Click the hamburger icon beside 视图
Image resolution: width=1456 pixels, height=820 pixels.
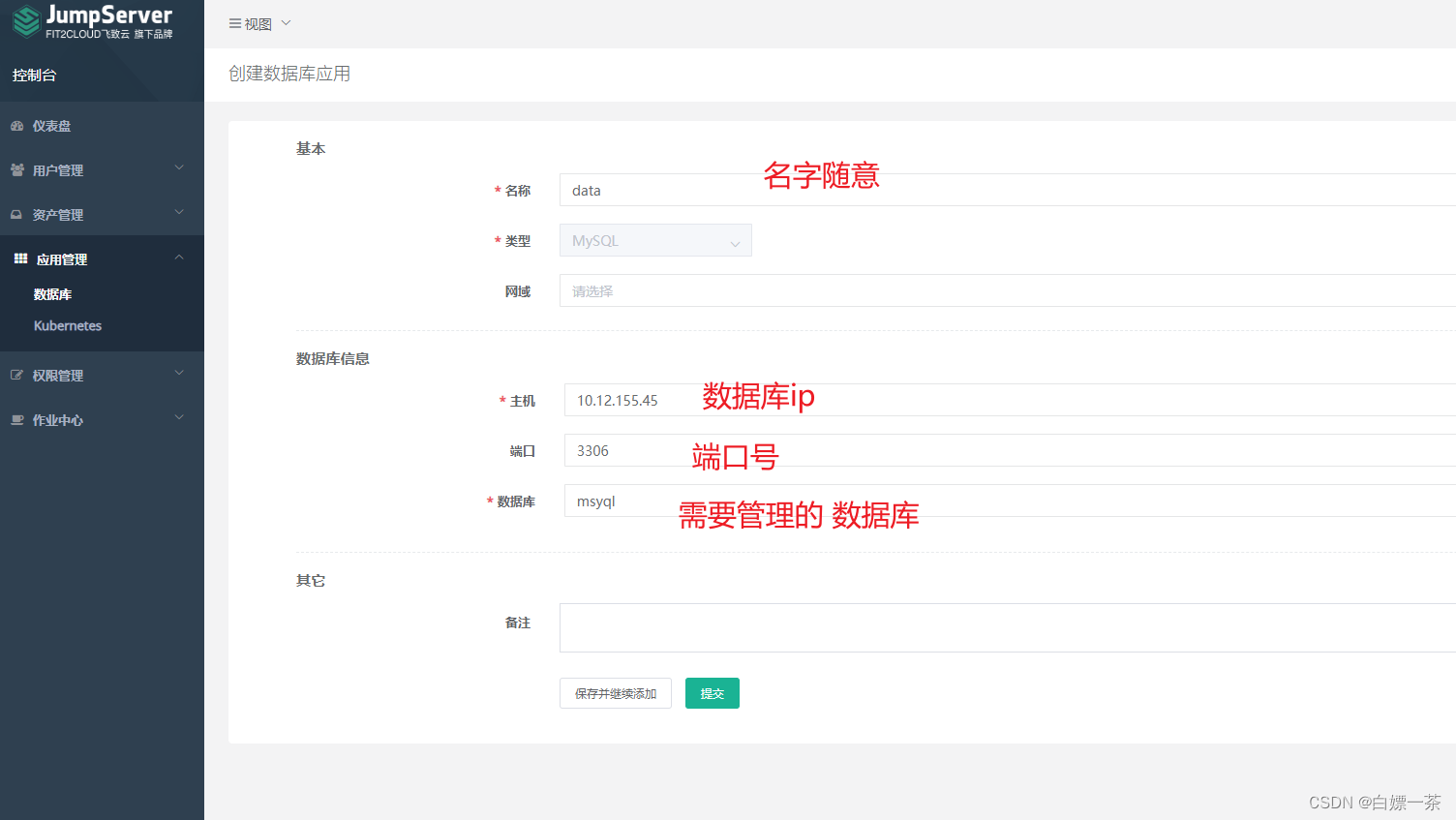click(235, 23)
